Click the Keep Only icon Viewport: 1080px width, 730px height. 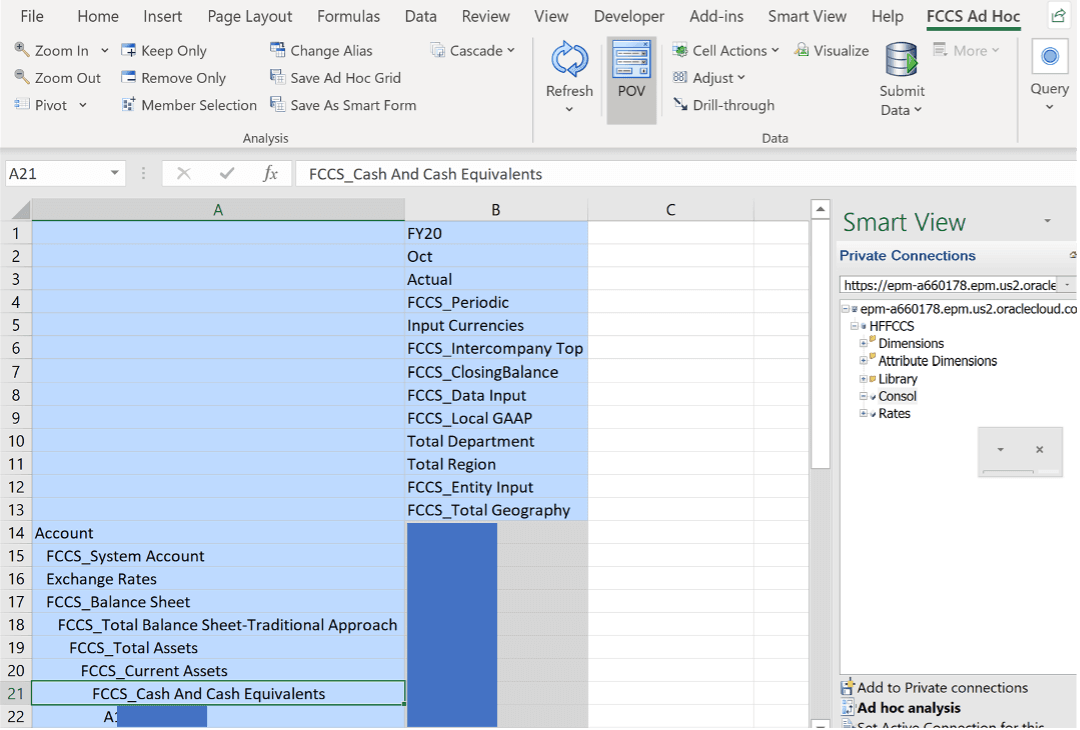(x=164, y=49)
